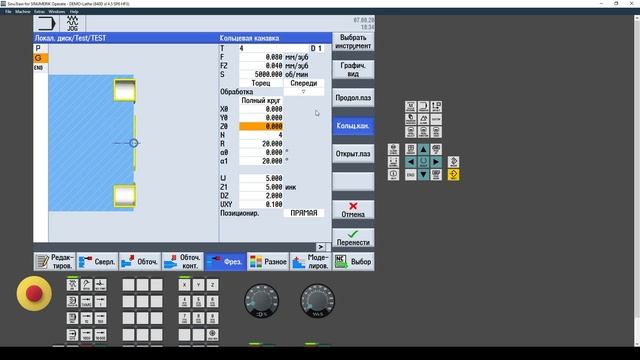Select the X axis key

tap(184, 284)
